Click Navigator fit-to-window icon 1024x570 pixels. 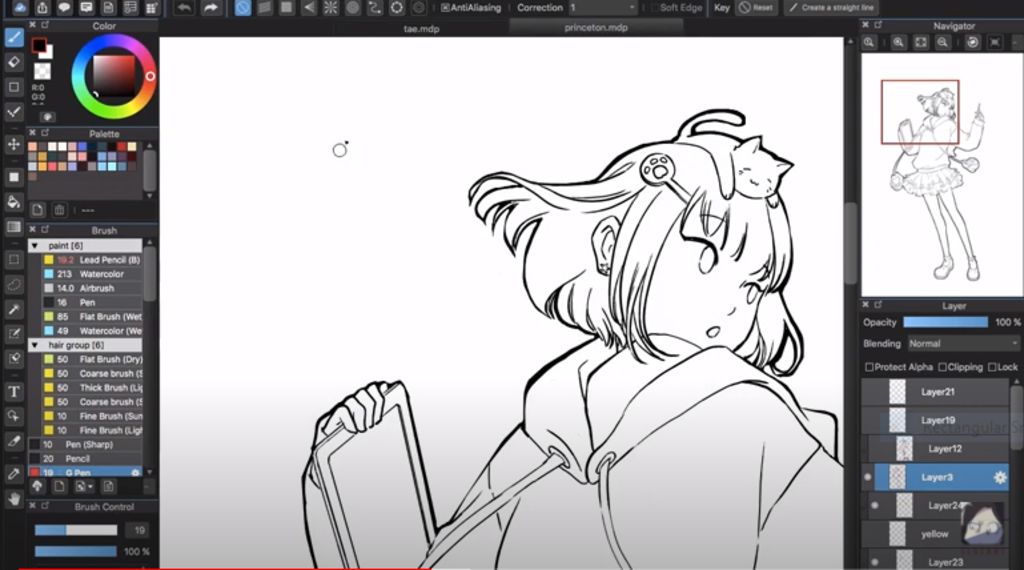coord(921,42)
